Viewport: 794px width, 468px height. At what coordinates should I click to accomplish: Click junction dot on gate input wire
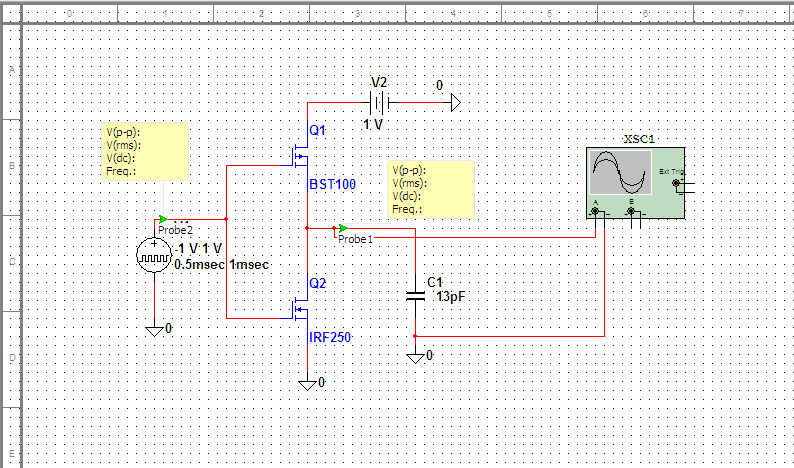point(226,219)
